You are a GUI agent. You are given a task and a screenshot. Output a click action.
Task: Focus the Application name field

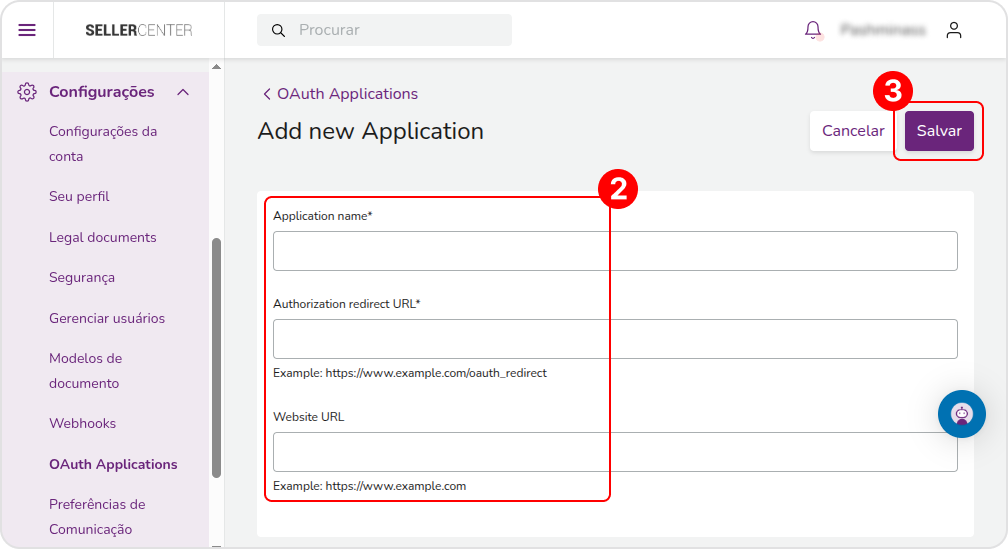coord(615,251)
